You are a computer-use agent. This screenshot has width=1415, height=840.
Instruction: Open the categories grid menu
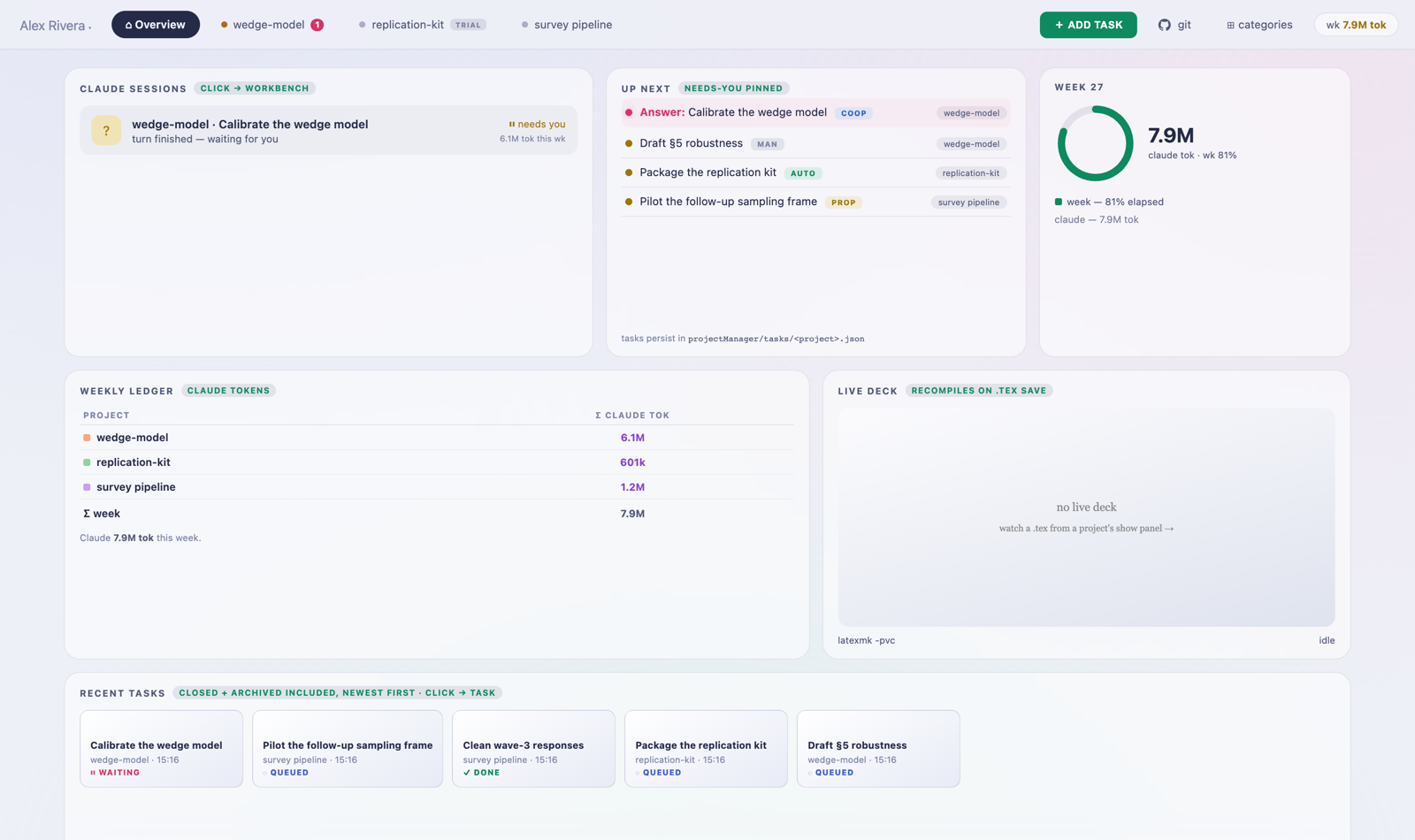(x=1259, y=25)
